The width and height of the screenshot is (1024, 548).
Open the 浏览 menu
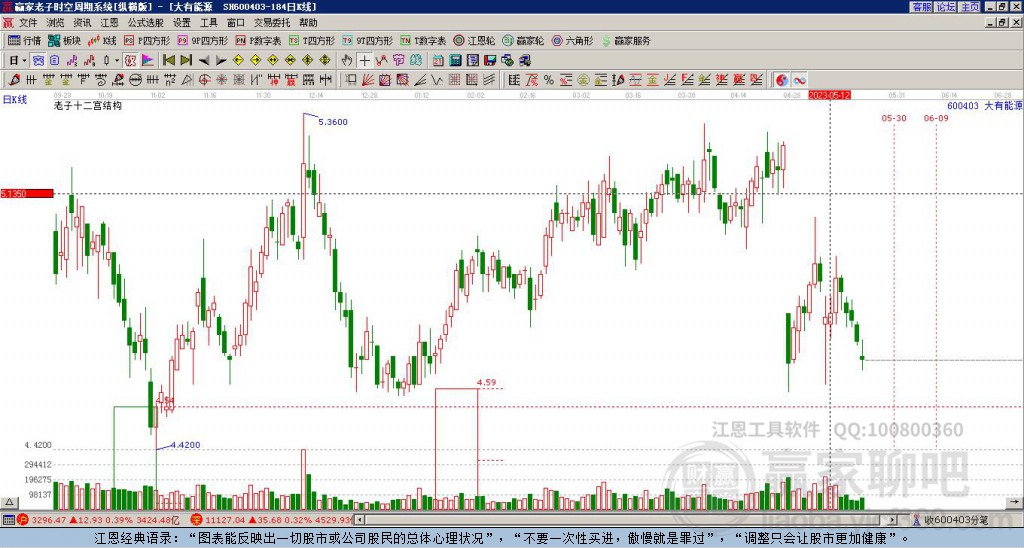55,23
